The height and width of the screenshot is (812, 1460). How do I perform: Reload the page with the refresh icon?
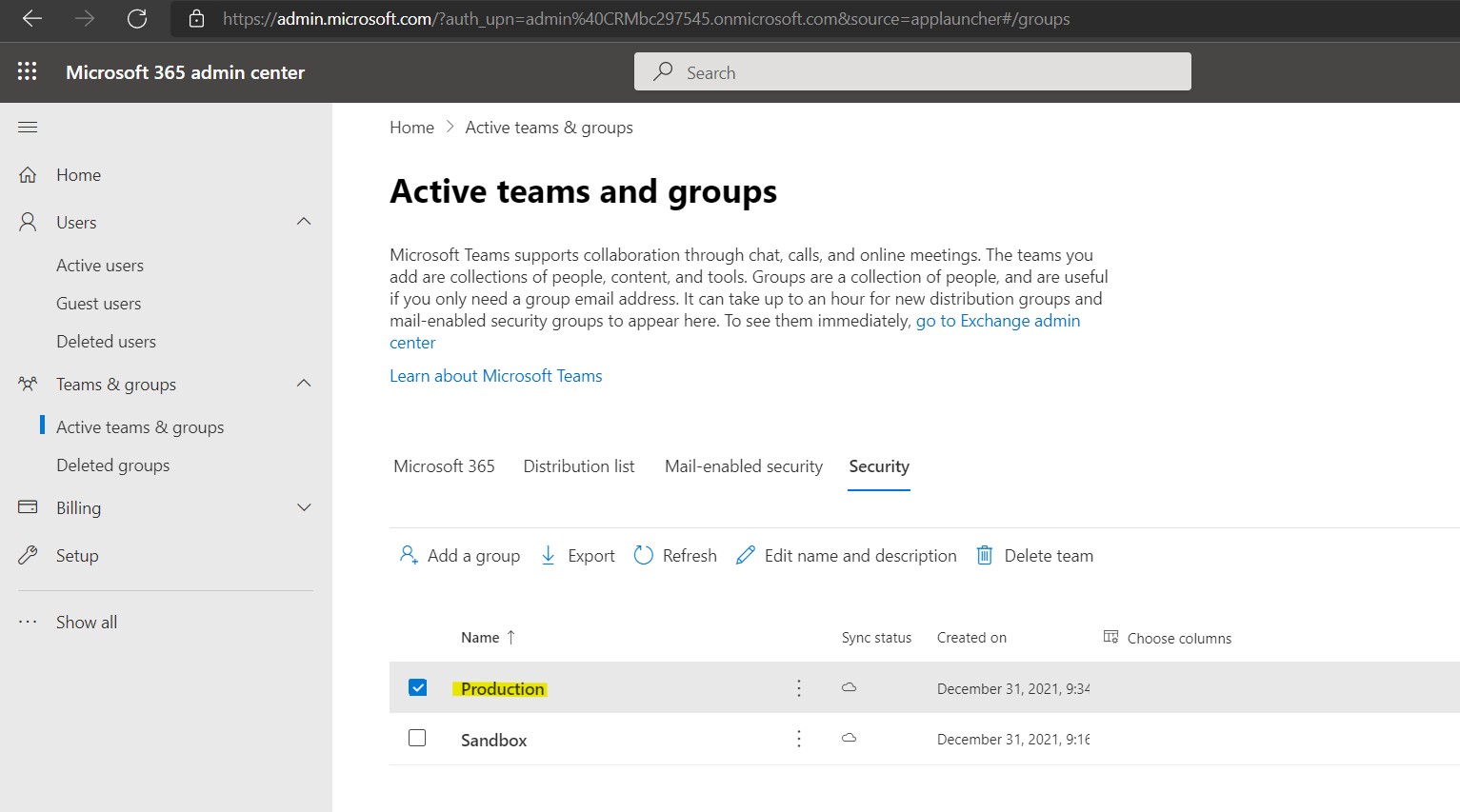(x=137, y=19)
